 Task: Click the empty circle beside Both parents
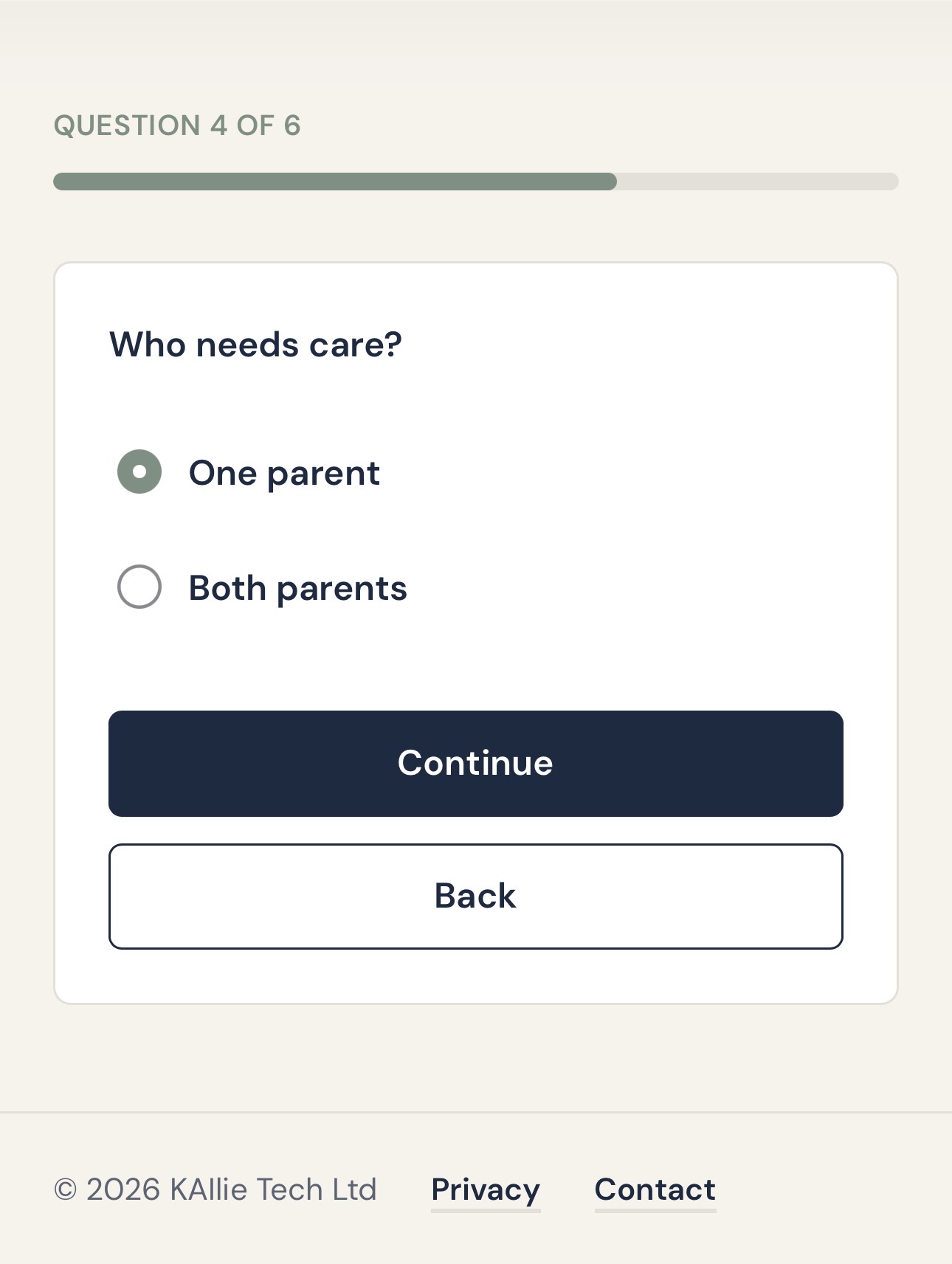[139, 587]
